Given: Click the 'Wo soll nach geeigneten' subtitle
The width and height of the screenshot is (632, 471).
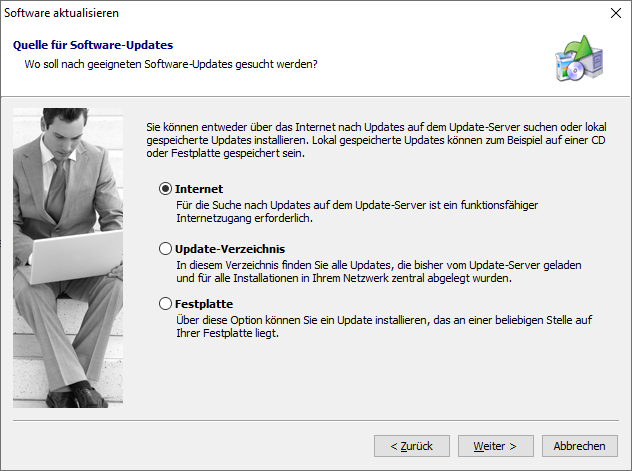Looking at the screenshot, I should pyautogui.click(x=170, y=65).
